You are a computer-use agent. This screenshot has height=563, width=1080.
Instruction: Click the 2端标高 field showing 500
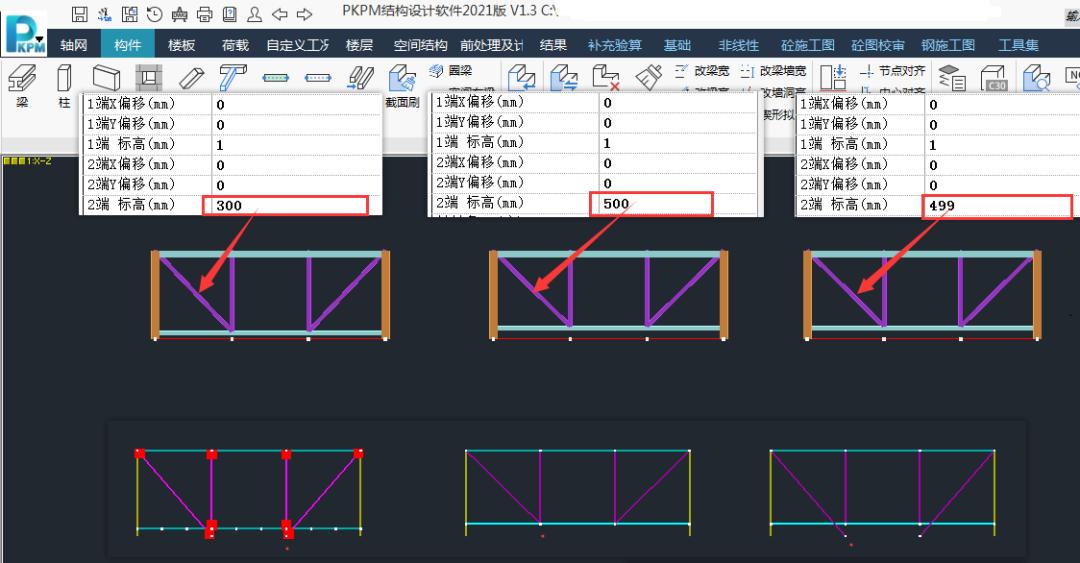[651, 204]
